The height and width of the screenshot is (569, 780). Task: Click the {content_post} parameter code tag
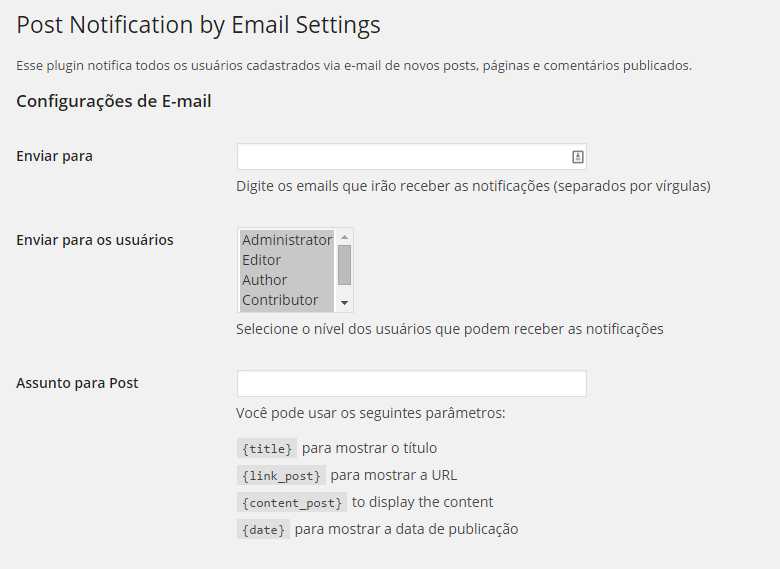pyautogui.click(x=292, y=502)
